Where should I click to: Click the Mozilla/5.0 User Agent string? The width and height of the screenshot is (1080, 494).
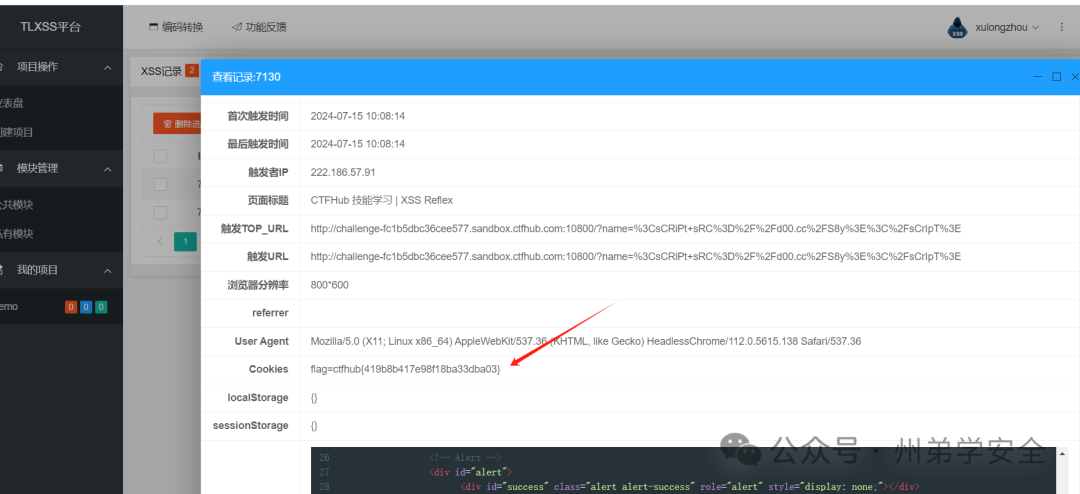click(585, 341)
